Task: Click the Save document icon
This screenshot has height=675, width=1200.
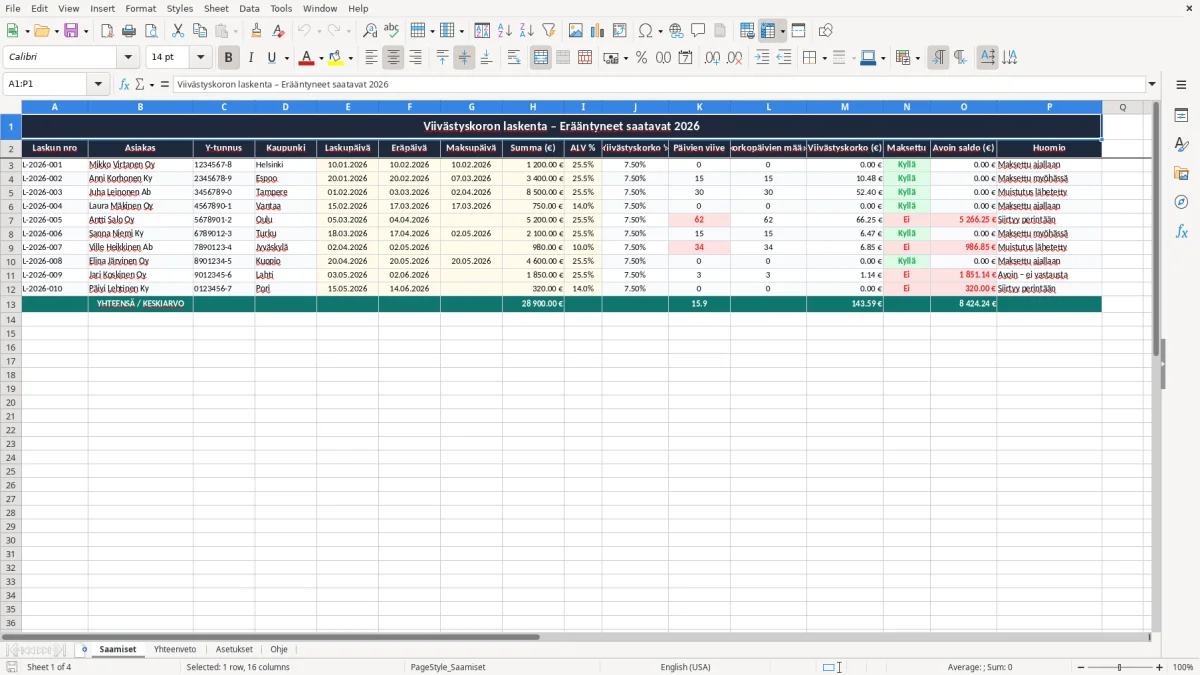Action: [x=71, y=31]
